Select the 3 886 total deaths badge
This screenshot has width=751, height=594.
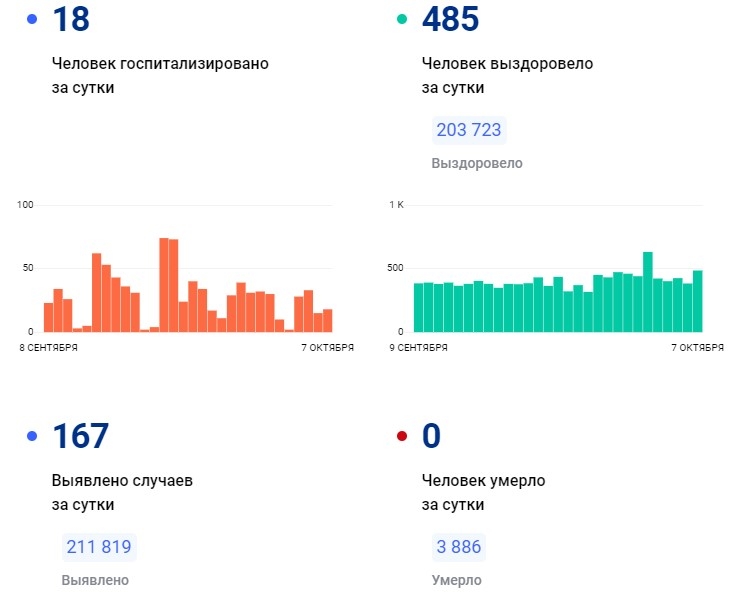click(x=456, y=547)
